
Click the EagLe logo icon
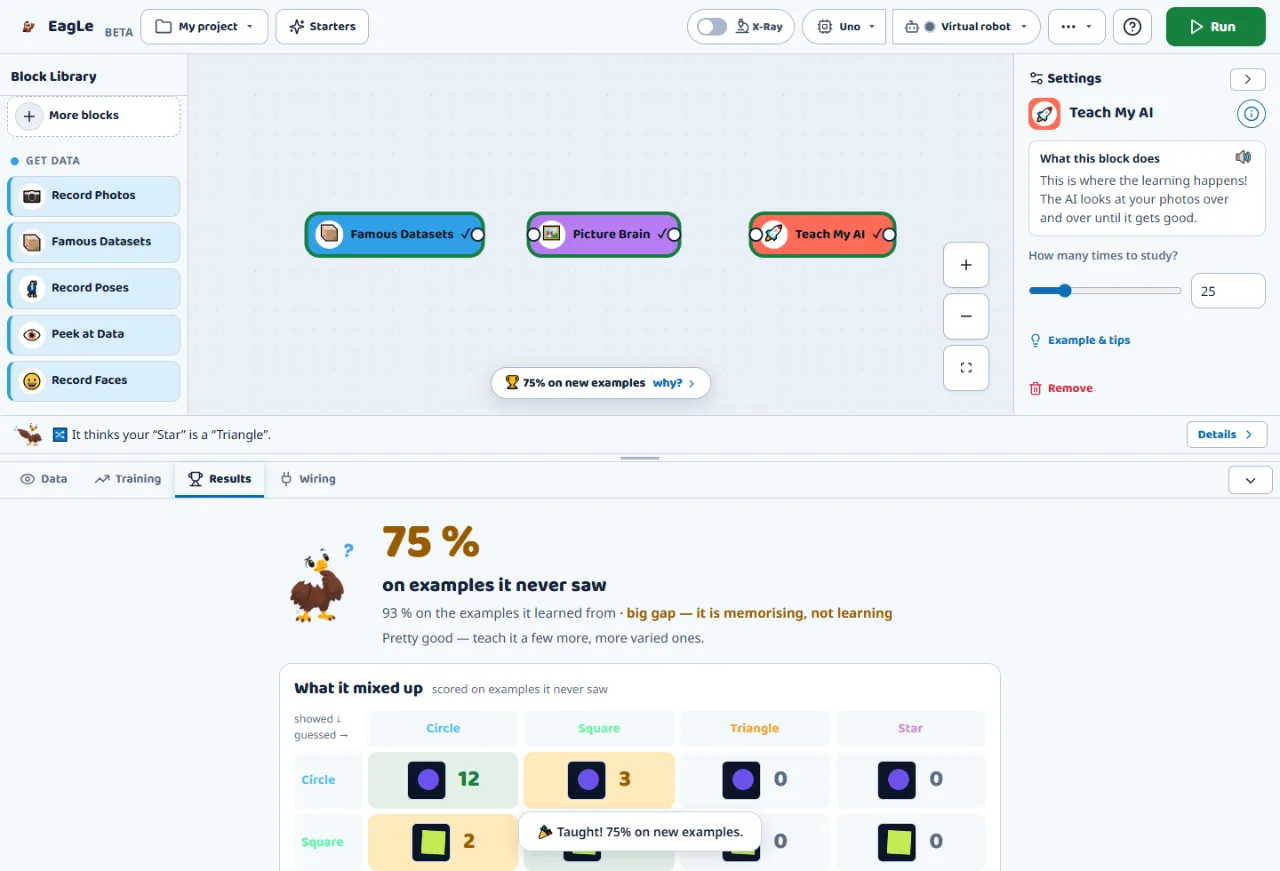[28, 27]
